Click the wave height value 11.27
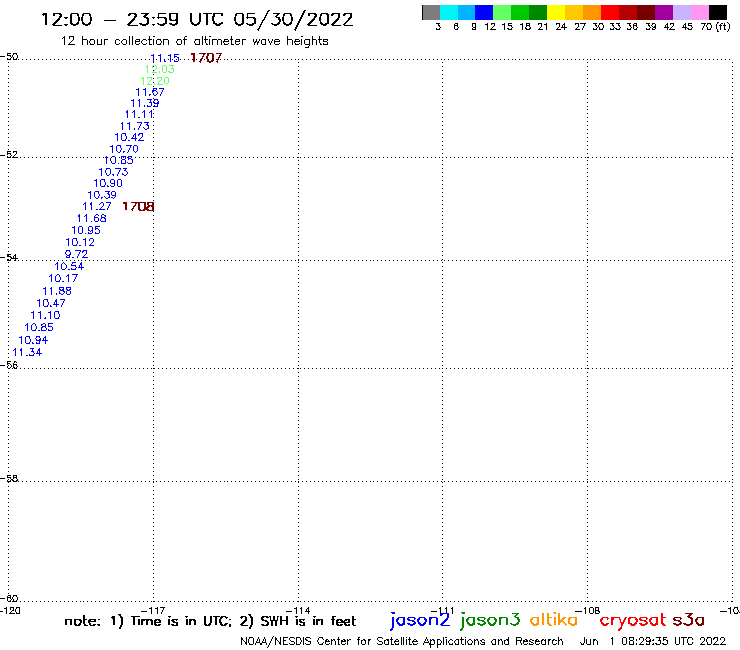This screenshot has height=650, width=740. coord(97,206)
